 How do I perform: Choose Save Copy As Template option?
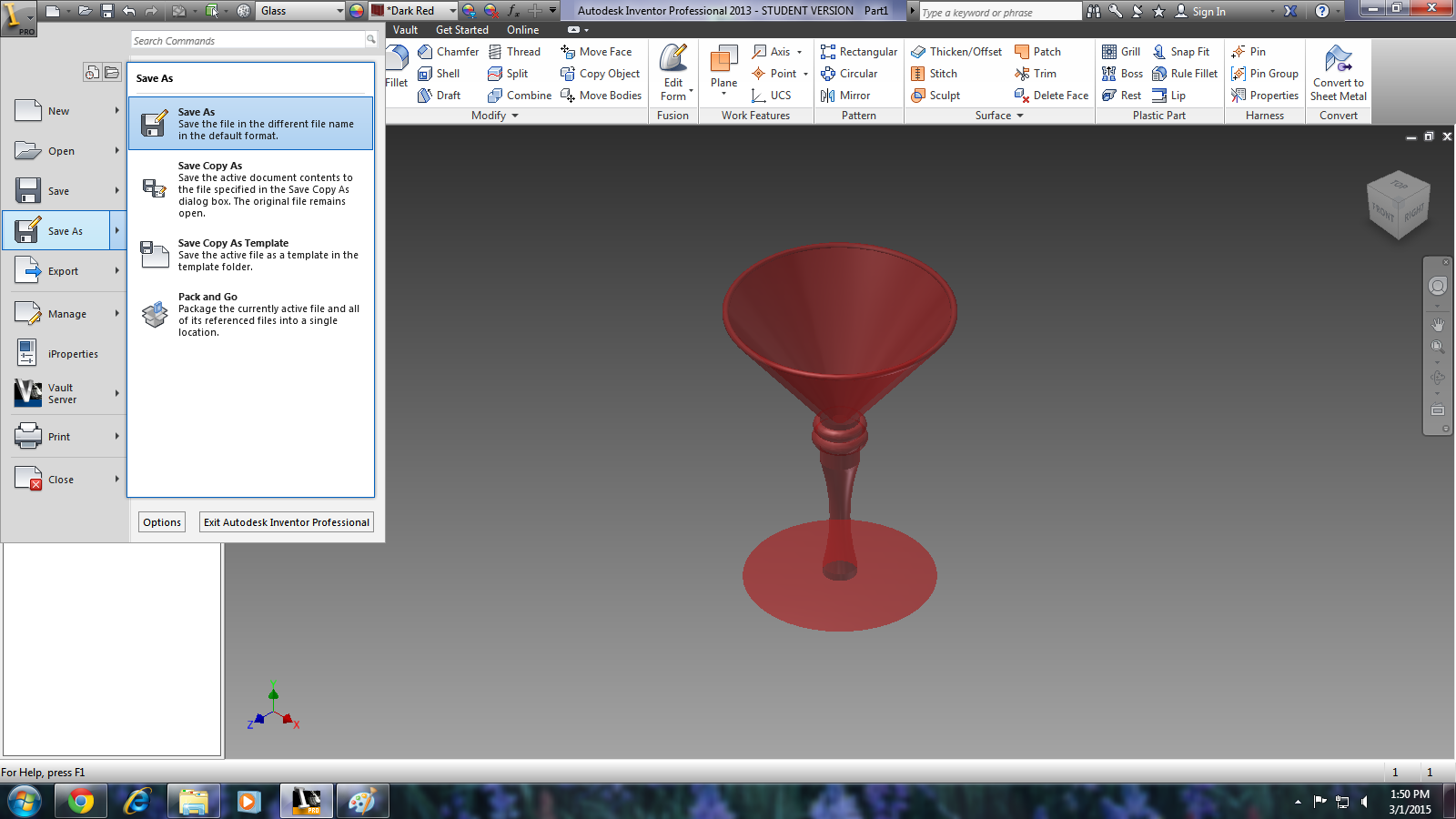[x=251, y=255]
